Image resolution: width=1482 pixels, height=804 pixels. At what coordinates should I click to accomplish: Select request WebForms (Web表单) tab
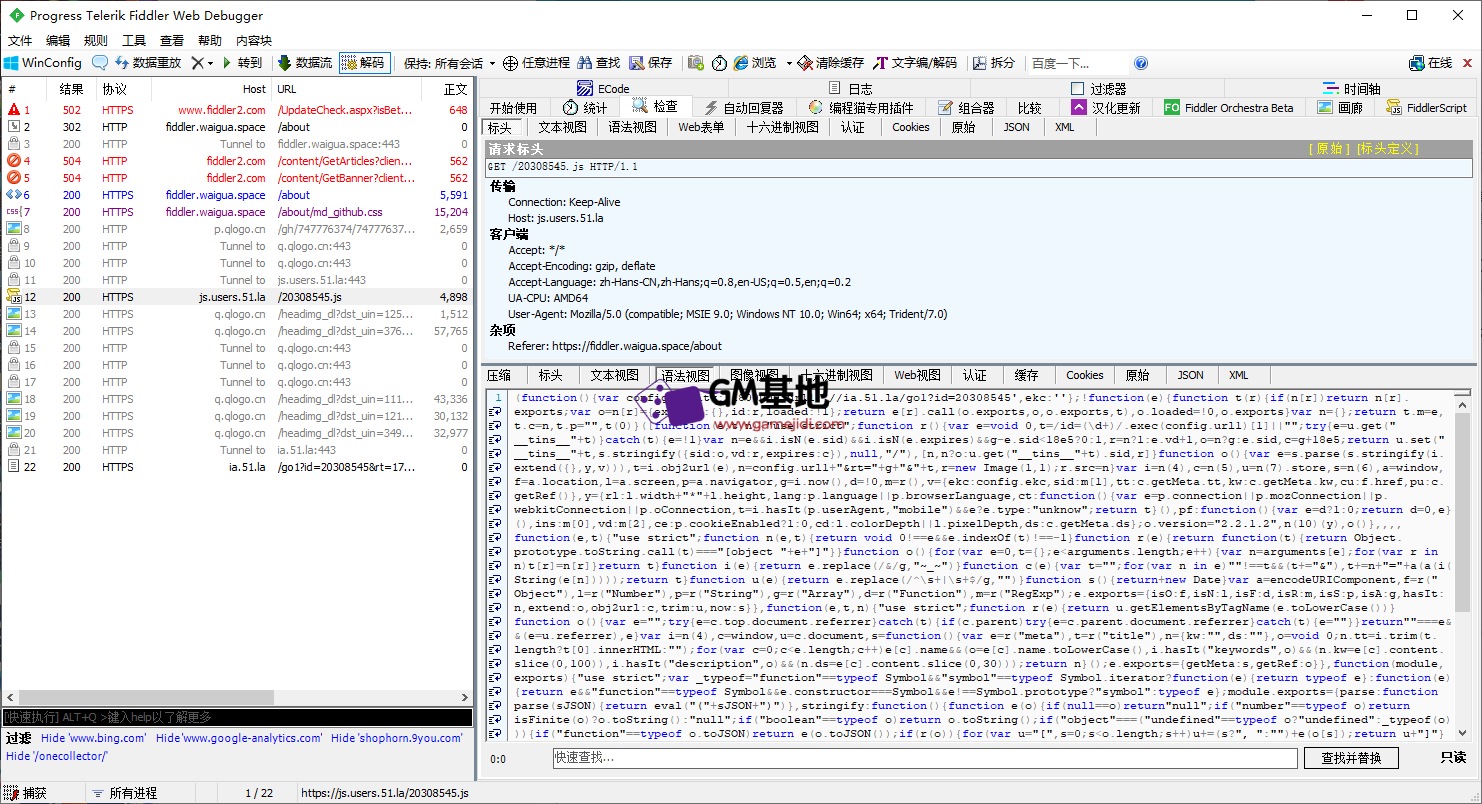(x=701, y=127)
